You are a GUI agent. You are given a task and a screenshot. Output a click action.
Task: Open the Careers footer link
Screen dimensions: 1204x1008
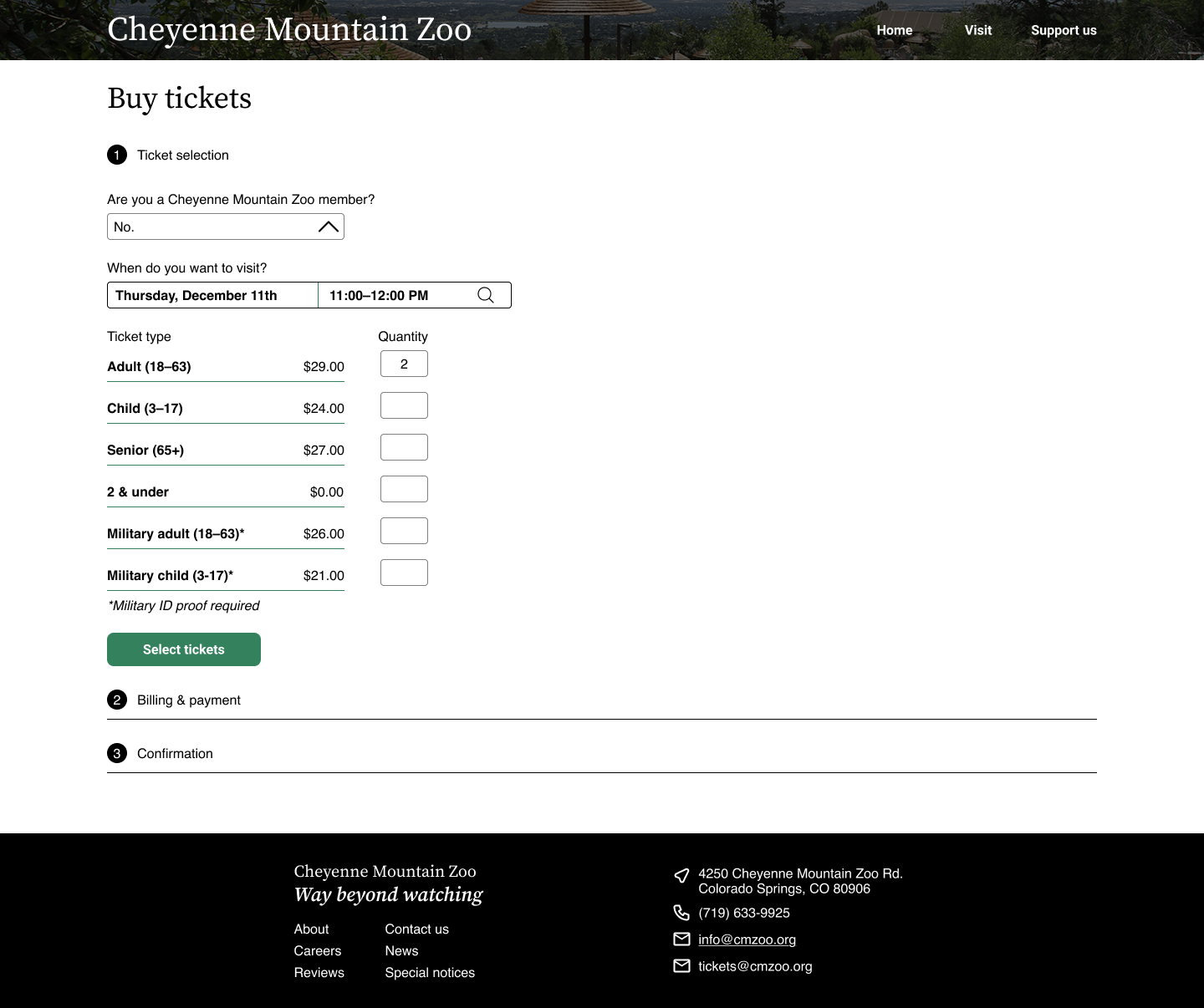tap(318, 951)
